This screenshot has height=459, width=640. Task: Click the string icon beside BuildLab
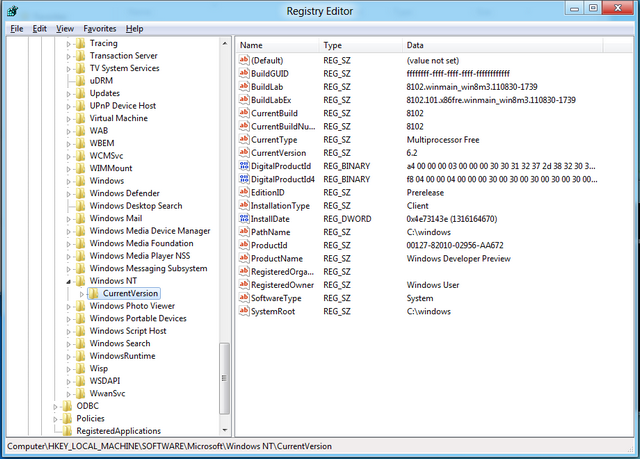244,86
